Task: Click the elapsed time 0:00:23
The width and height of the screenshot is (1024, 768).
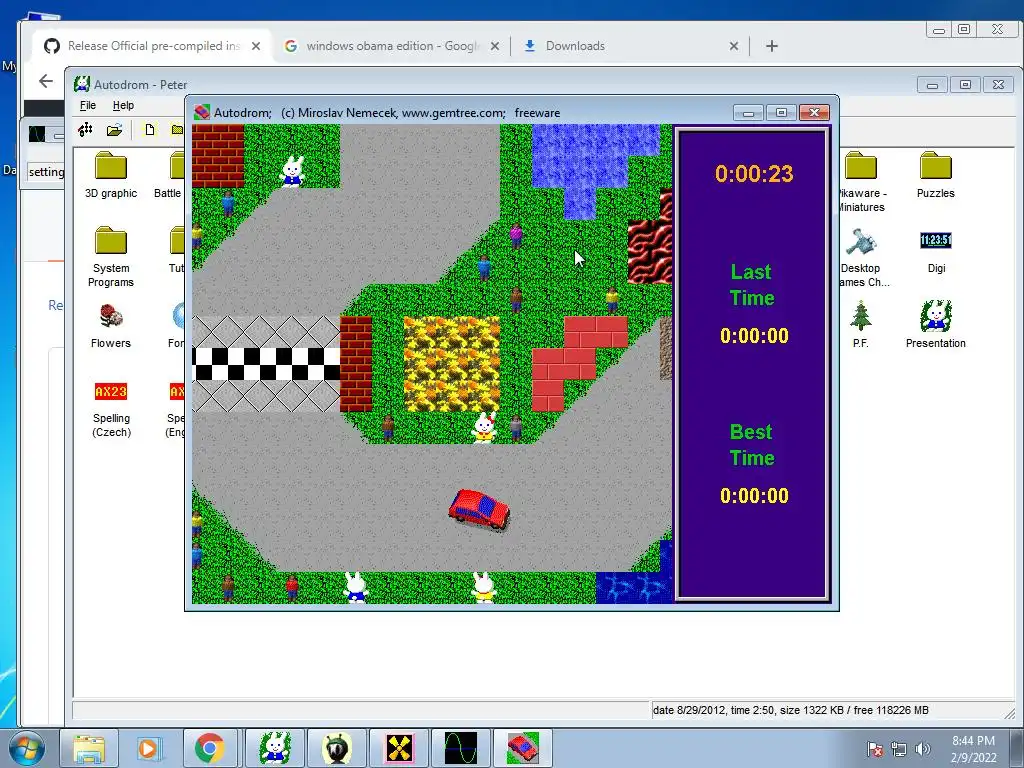Action: (754, 174)
